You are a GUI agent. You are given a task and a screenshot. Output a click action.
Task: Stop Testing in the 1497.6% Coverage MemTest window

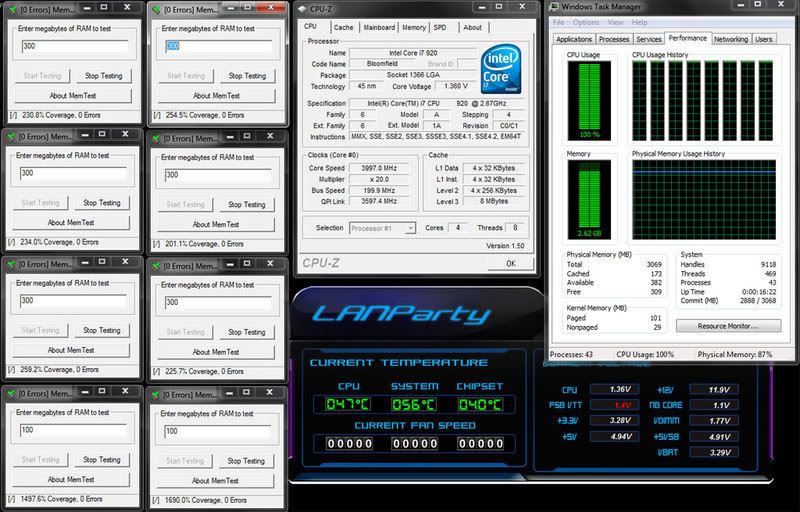pos(102,459)
